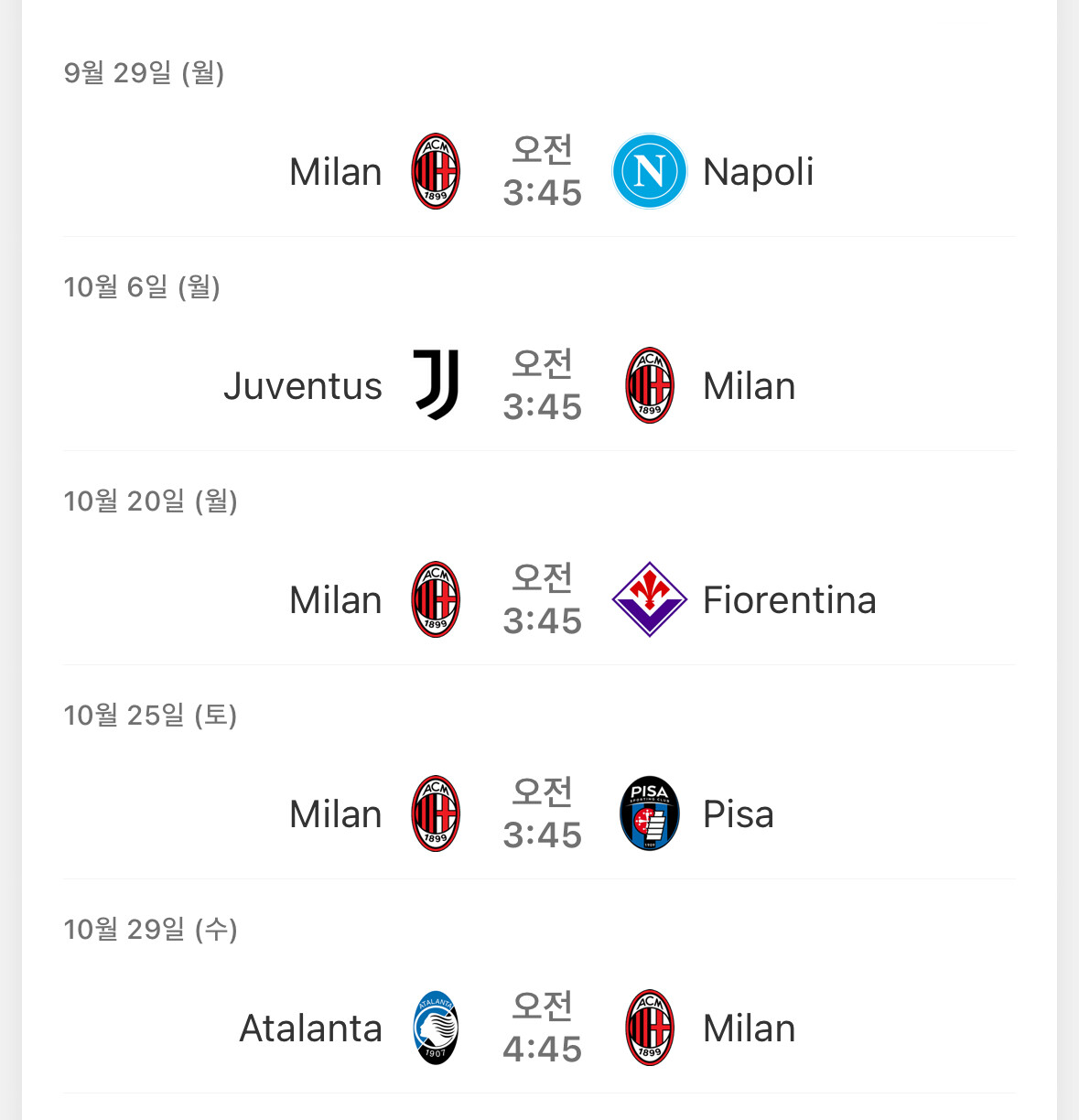Select the Fiorentina team name
The width and height of the screenshot is (1079, 1120).
789,600
